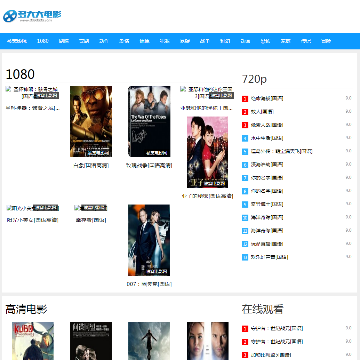Click rank 2 badge in 在线观看 list
Viewport: 360px width, 360px height.
tap(245, 342)
